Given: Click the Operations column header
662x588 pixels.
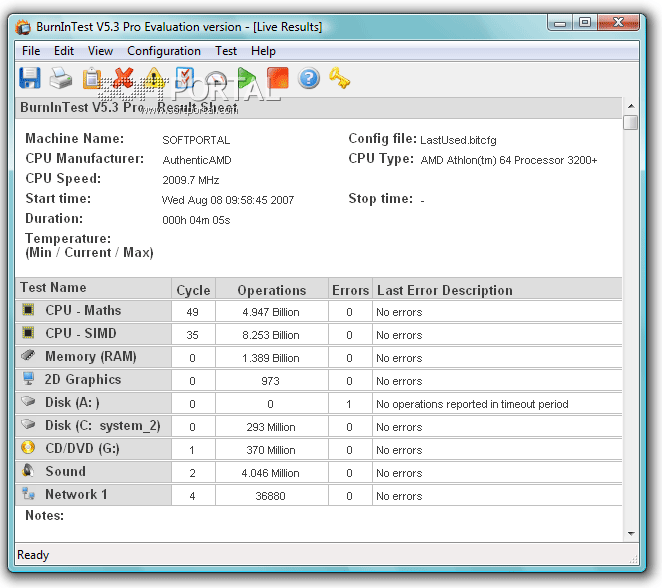Looking at the screenshot, I should (x=271, y=290).
